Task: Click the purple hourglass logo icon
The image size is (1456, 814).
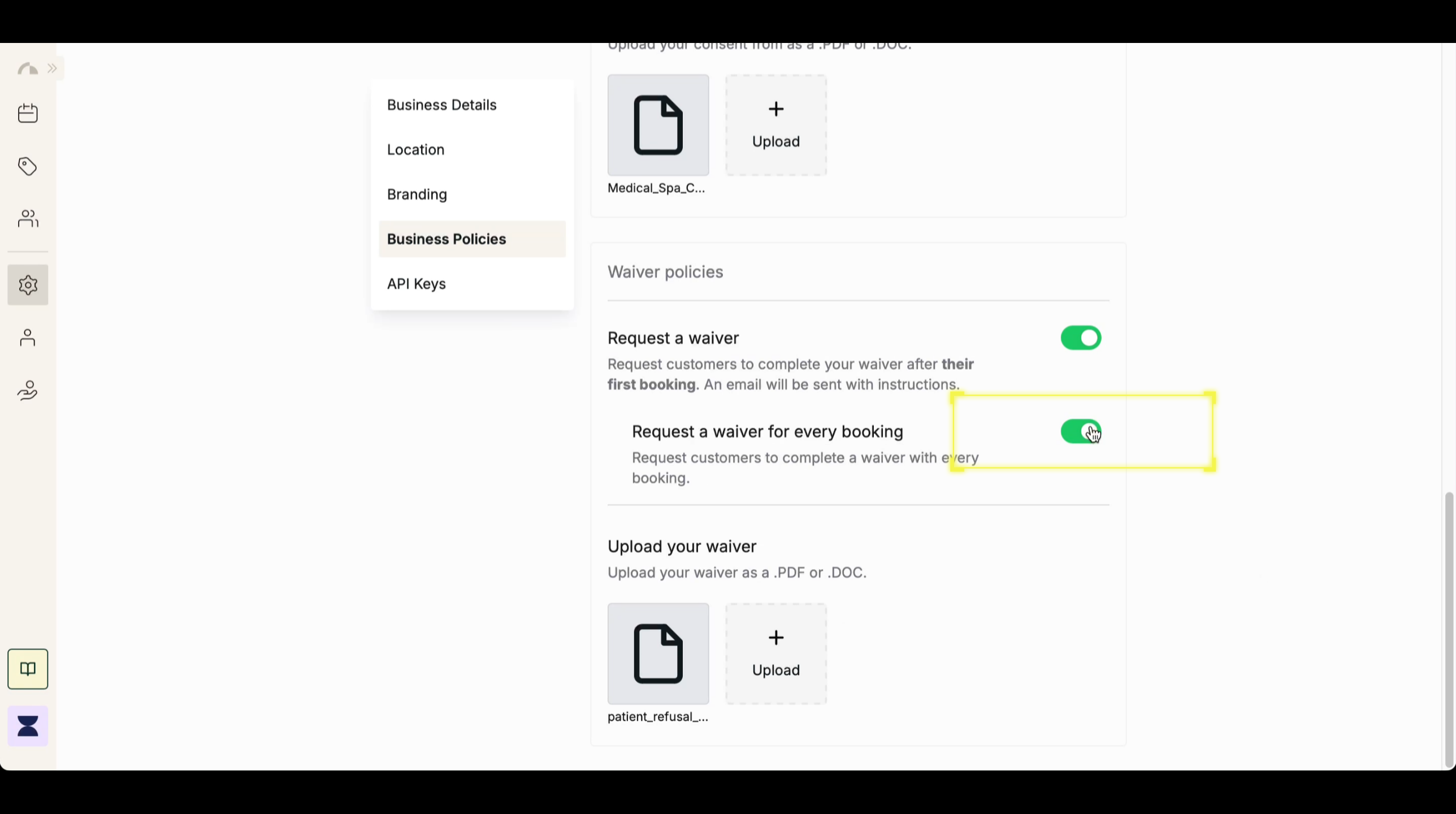Action: click(x=28, y=726)
